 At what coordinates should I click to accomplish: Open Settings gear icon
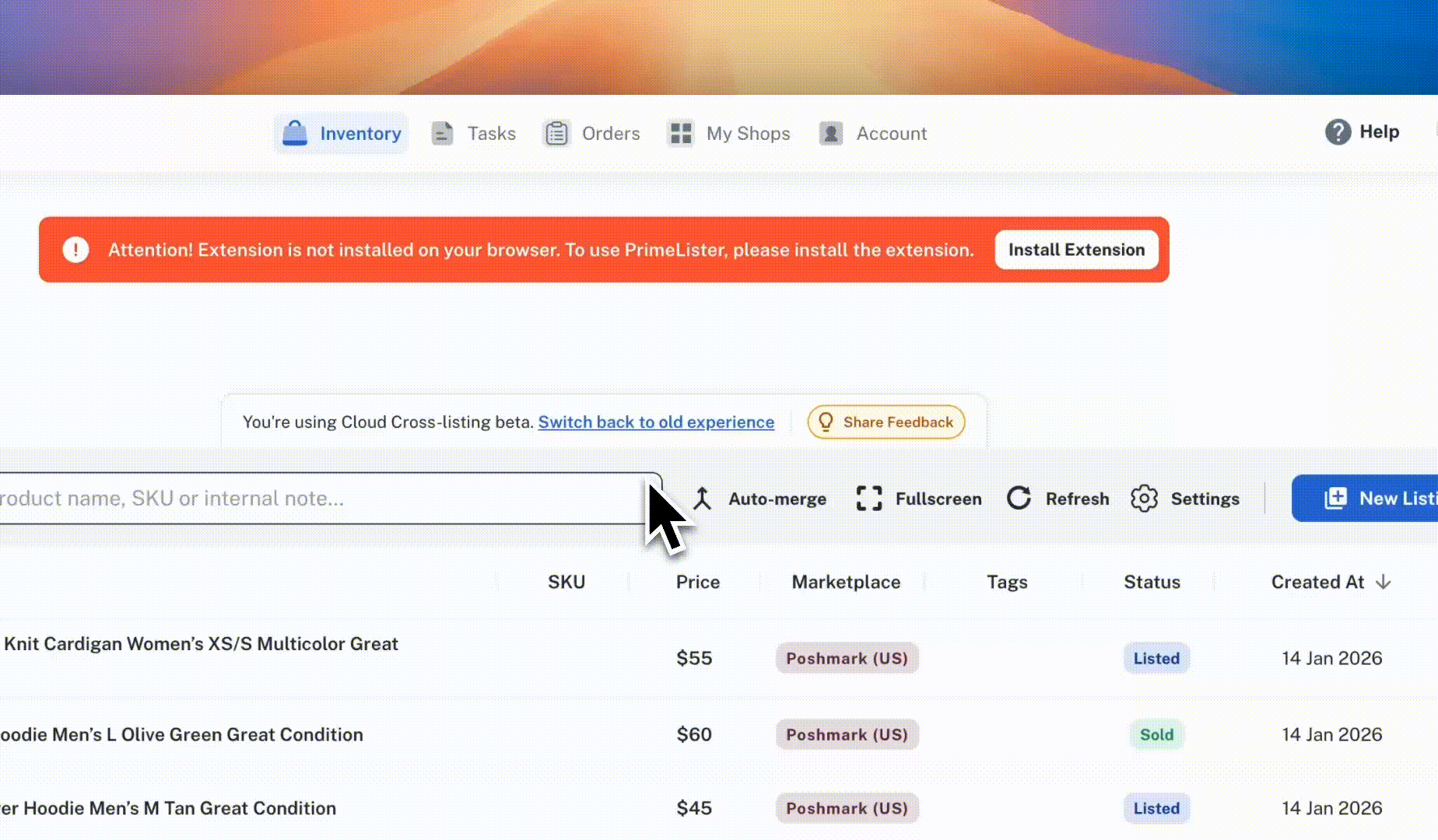click(x=1144, y=499)
